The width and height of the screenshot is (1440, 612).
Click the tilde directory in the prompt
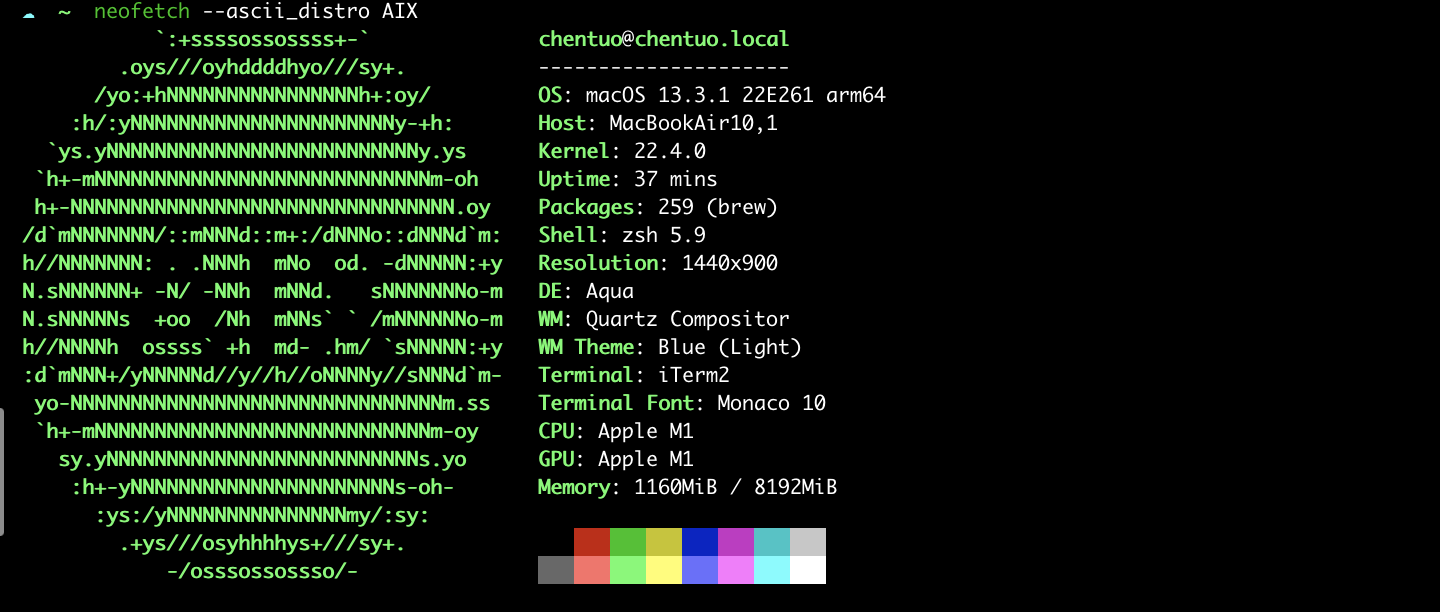pos(64,13)
